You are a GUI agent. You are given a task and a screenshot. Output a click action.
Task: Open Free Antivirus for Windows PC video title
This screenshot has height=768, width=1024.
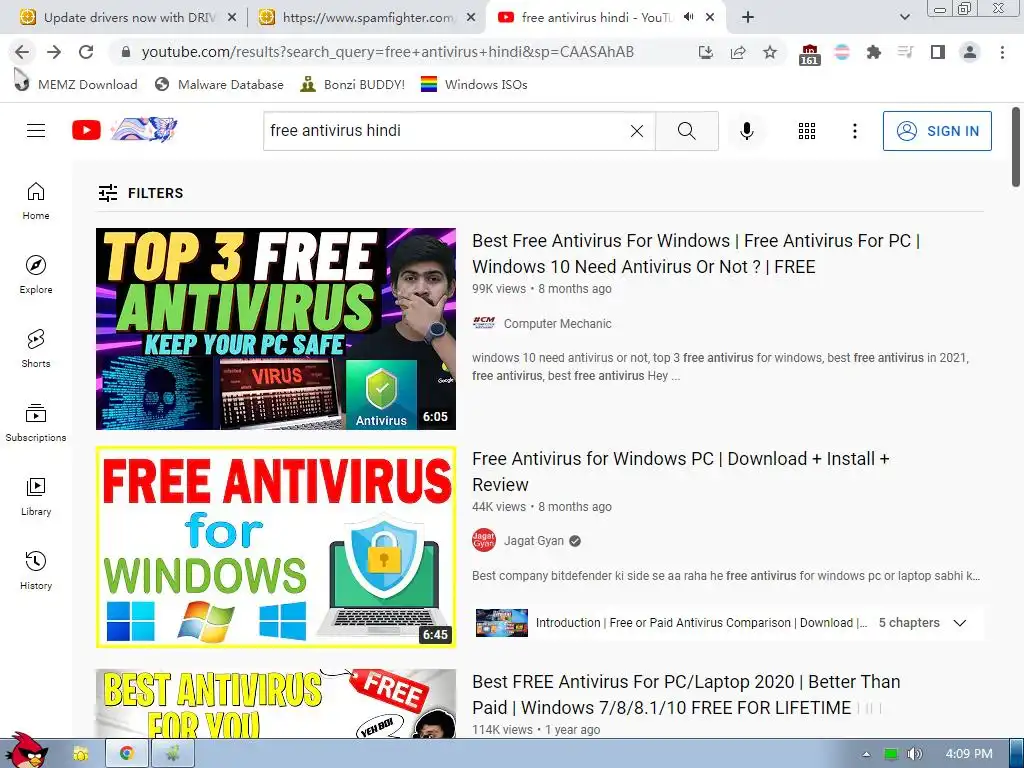pyautogui.click(x=681, y=472)
